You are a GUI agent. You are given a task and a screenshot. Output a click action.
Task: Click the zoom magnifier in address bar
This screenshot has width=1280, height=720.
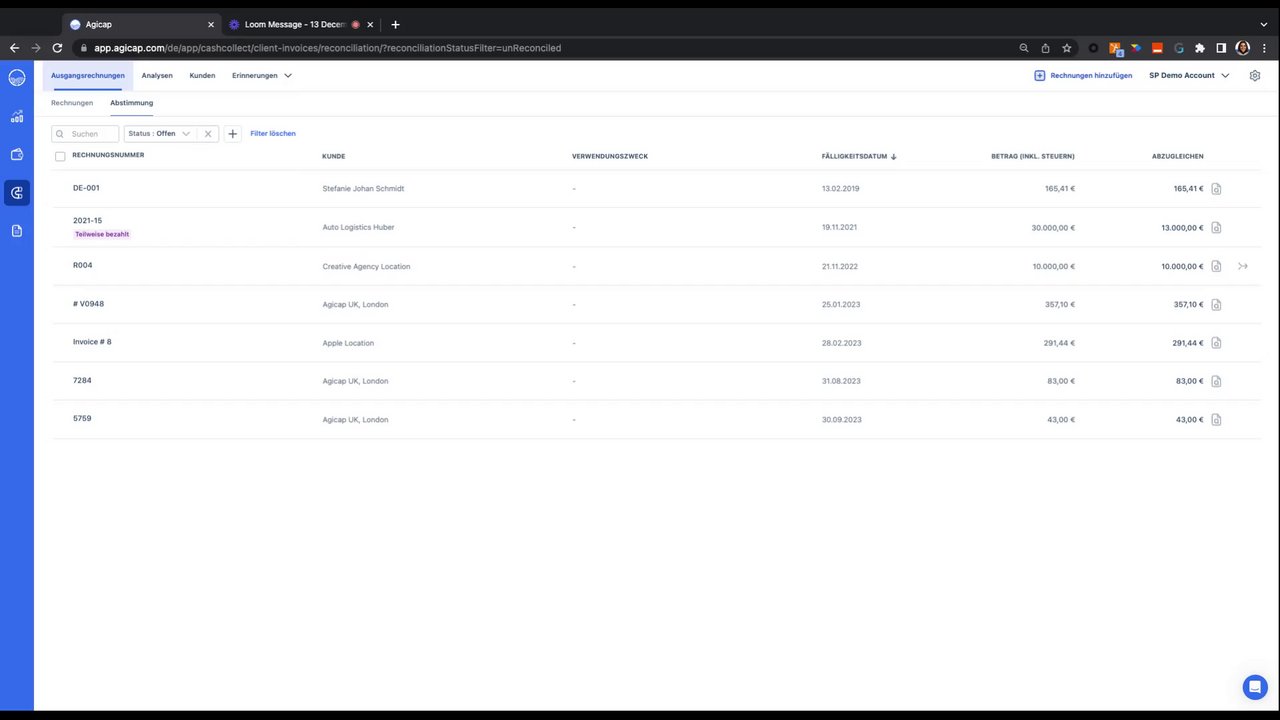point(1023,48)
